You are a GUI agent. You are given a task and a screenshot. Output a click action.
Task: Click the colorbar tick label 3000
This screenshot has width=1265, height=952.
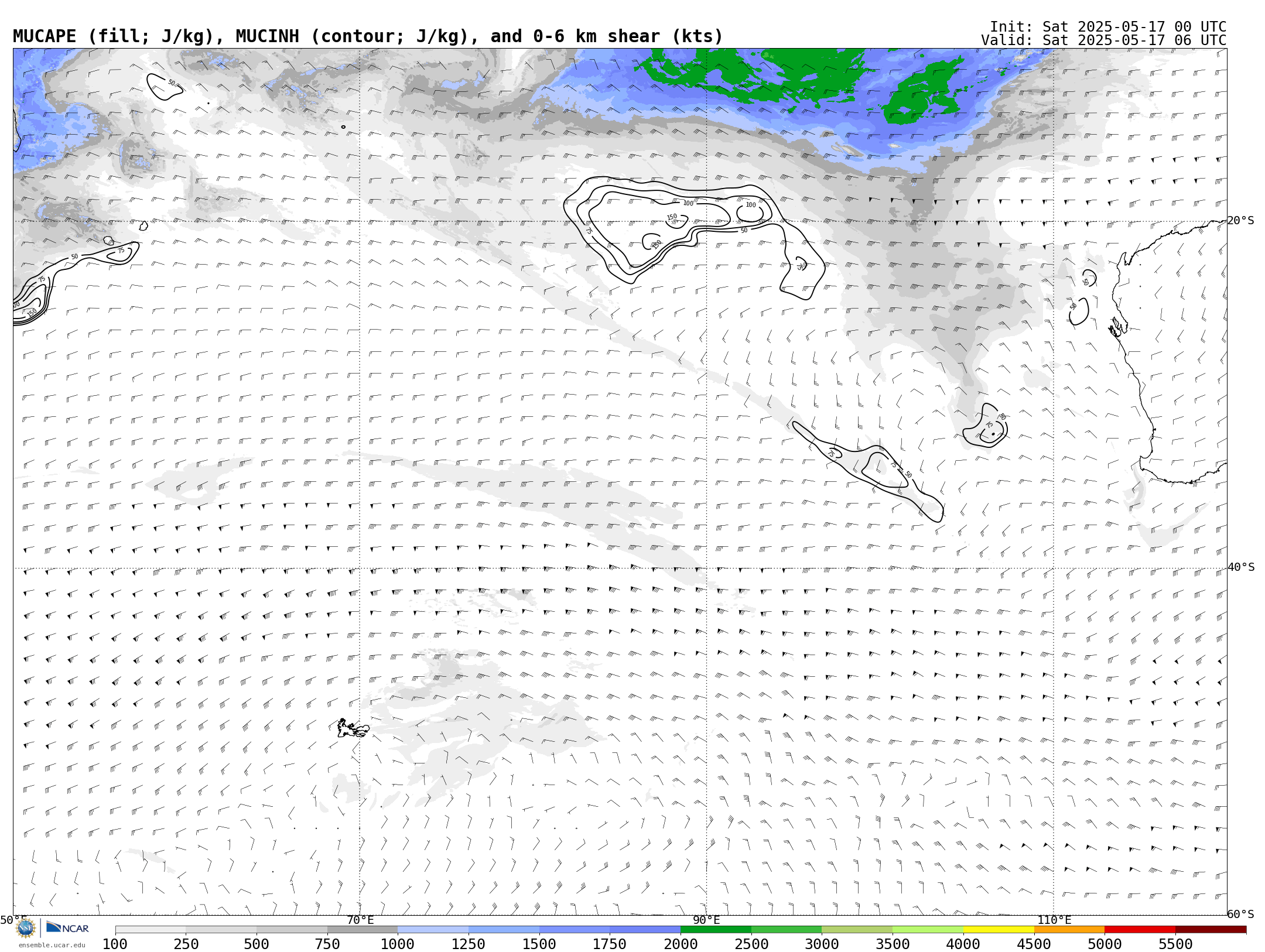point(822,944)
